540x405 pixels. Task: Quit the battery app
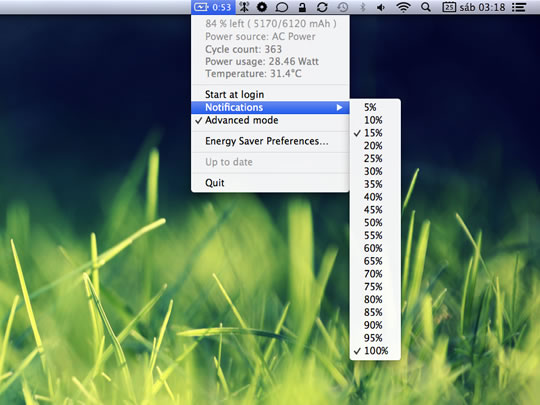tap(270, 183)
